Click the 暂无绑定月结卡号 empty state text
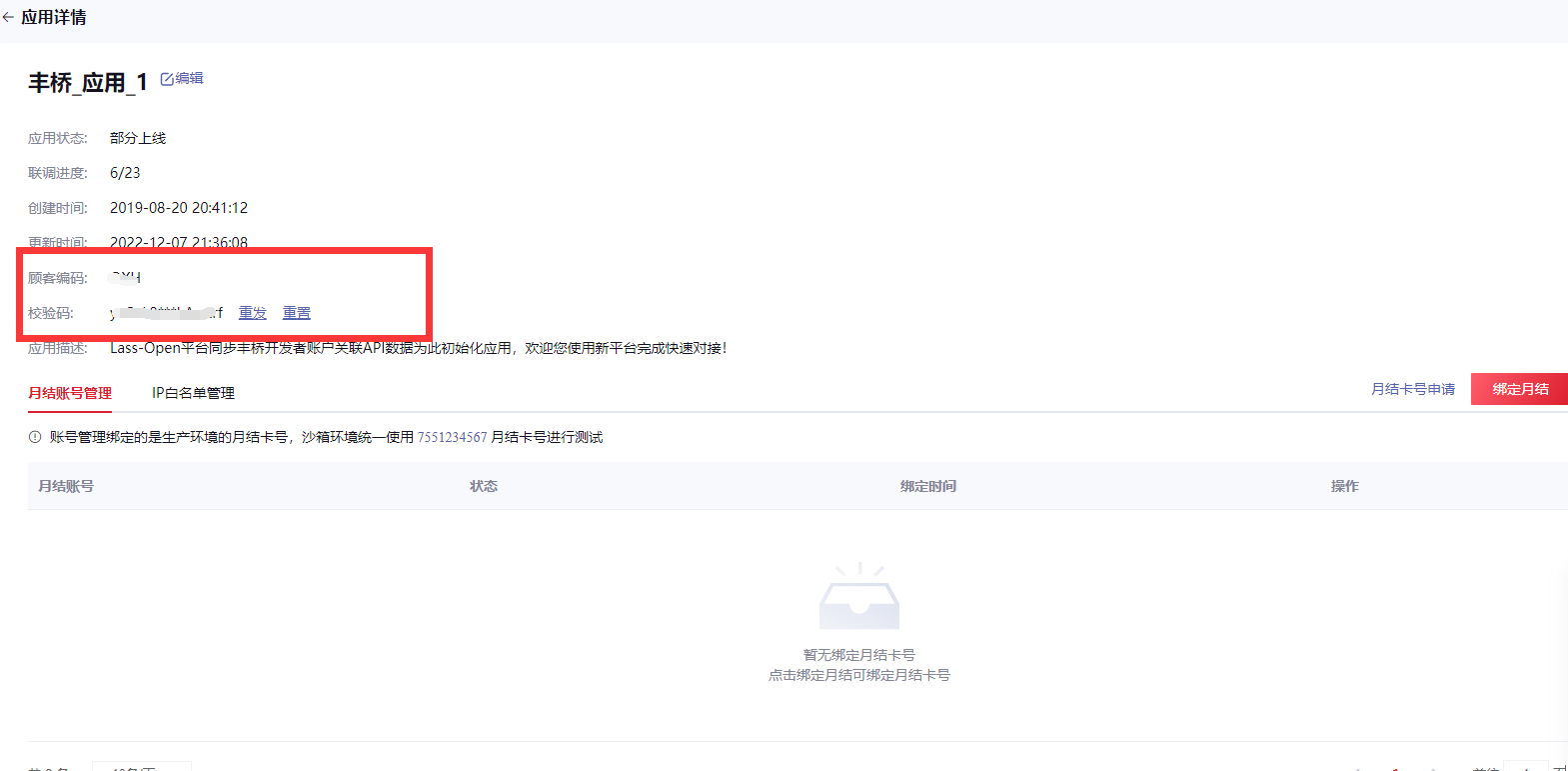 [859, 655]
